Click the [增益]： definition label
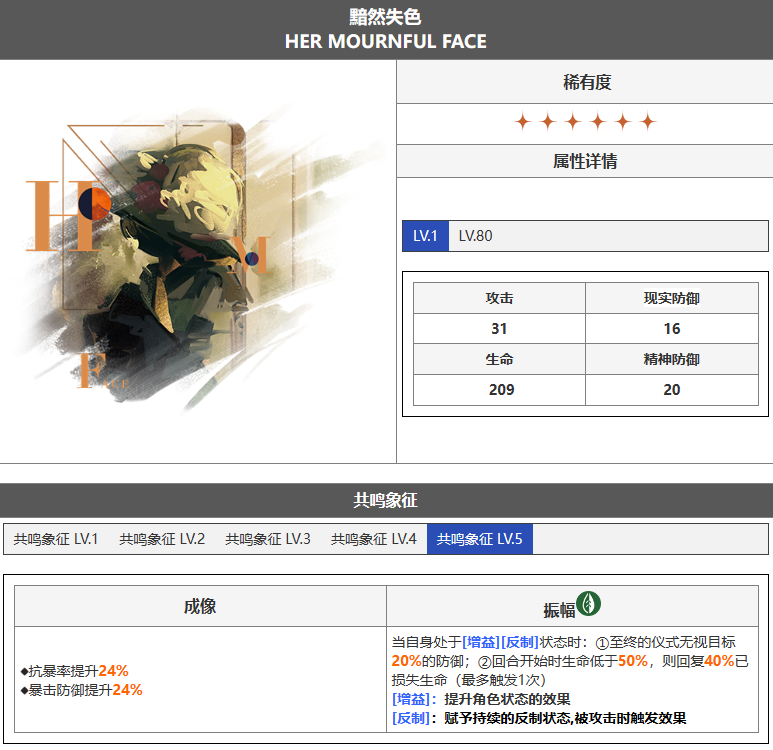 pos(415,699)
